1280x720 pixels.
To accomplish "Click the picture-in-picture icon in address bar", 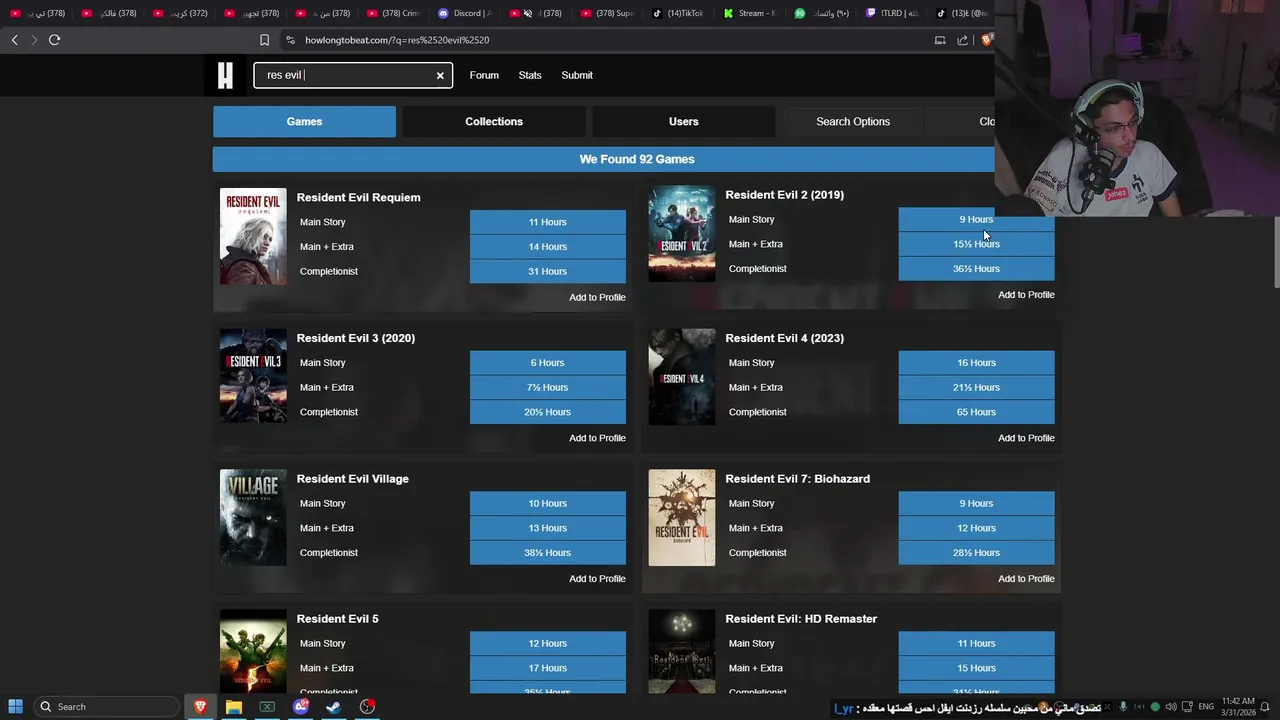I will click(940, 40).
